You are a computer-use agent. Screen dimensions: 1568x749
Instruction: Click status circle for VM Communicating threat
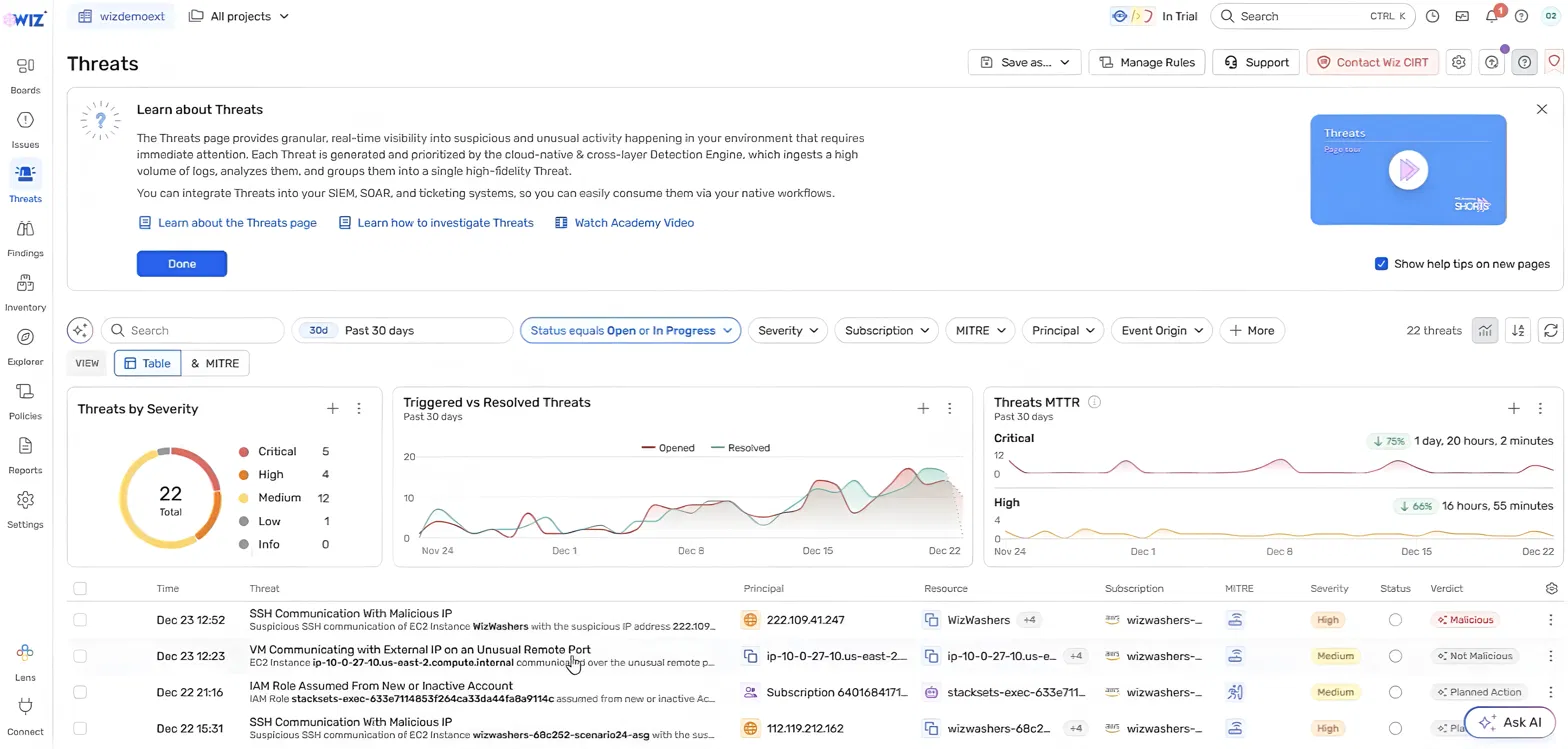click(1395, 656)
